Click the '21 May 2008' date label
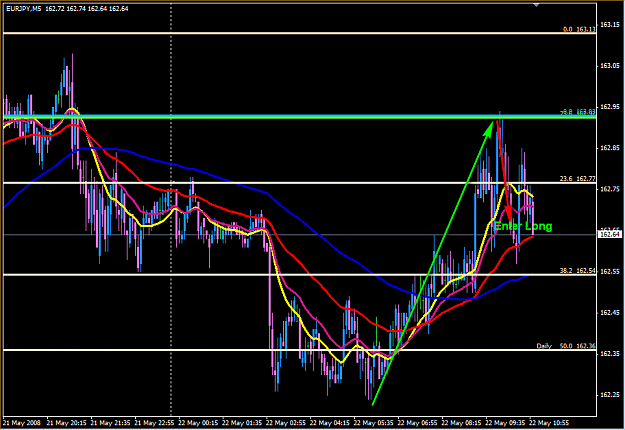Screen dimensions: 625x430 pos(21,422)
